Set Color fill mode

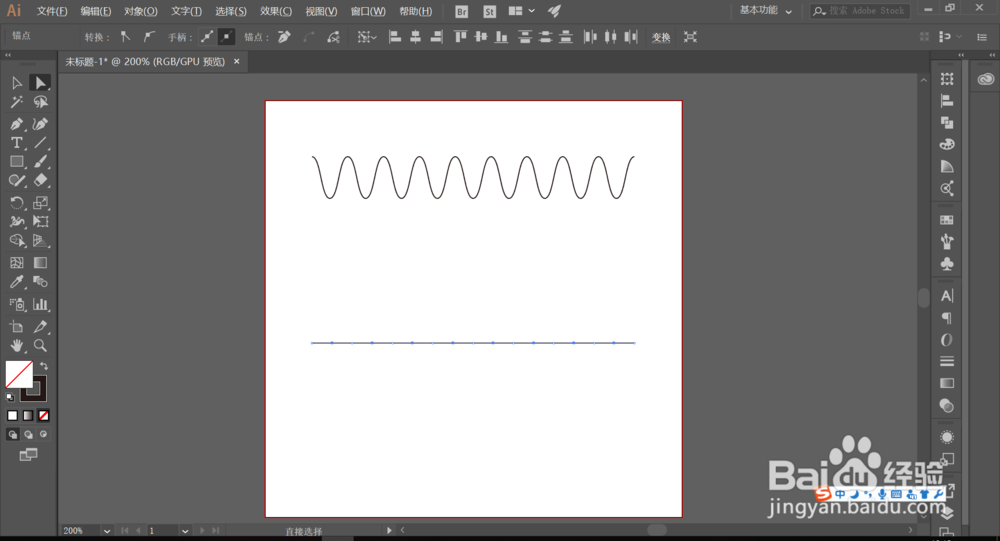tap(12, 415)
